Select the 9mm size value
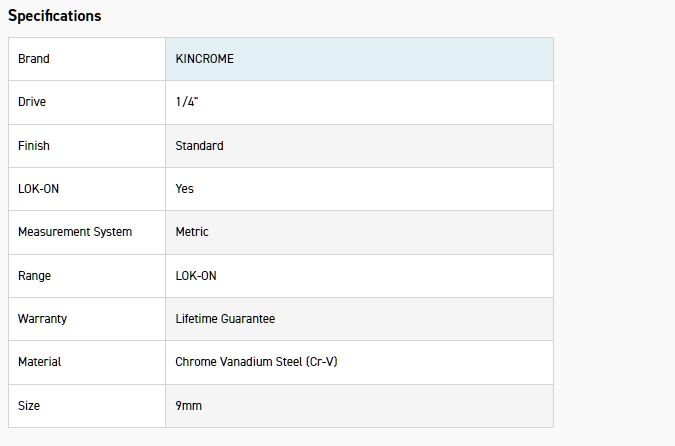The width and height of the screenshot is (675, 446). click(189, 406)
